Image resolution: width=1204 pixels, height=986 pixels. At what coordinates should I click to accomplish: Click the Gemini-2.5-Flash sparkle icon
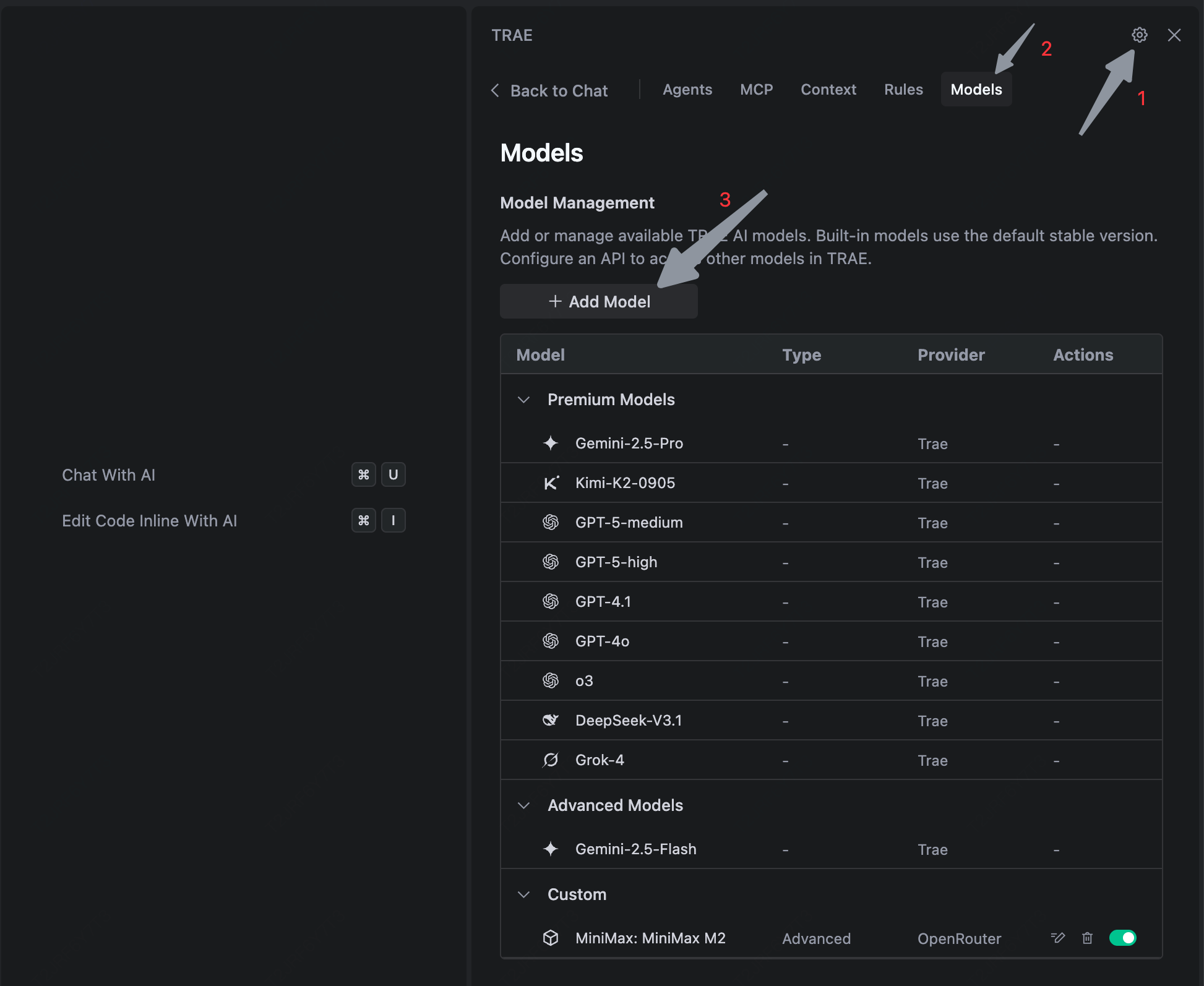pyautogui.click(x=550, y=849)
